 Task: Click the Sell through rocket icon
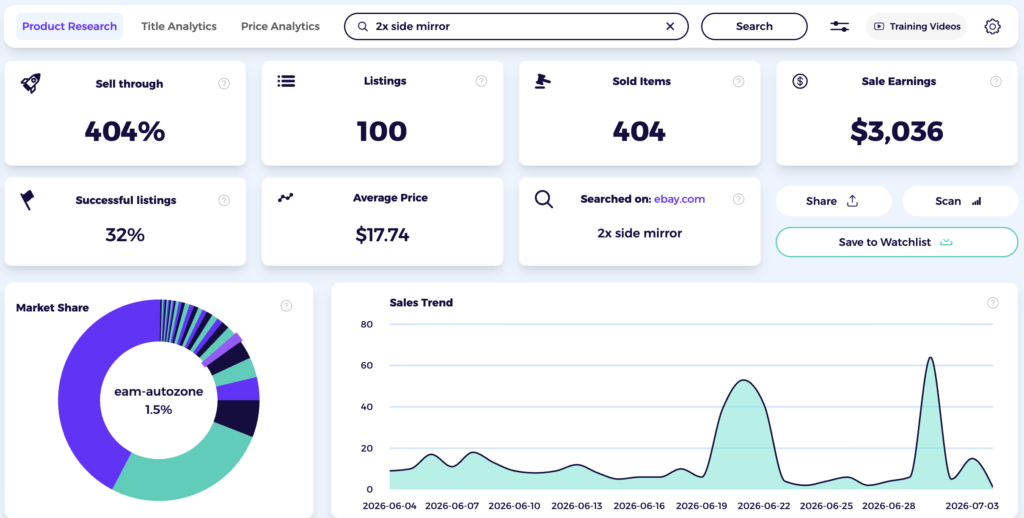coord(31,83)
